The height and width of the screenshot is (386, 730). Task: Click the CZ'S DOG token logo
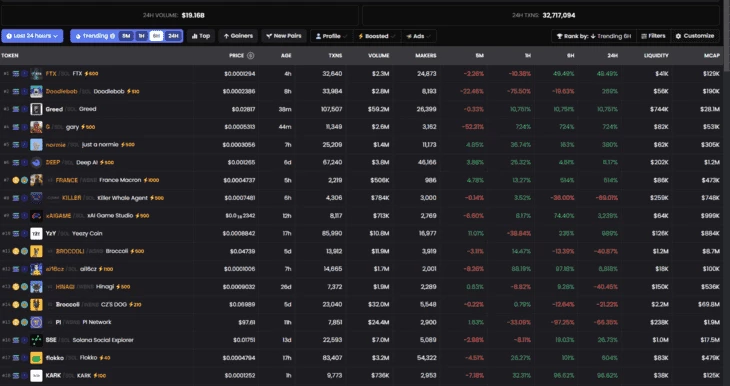(x=36, y=305)
